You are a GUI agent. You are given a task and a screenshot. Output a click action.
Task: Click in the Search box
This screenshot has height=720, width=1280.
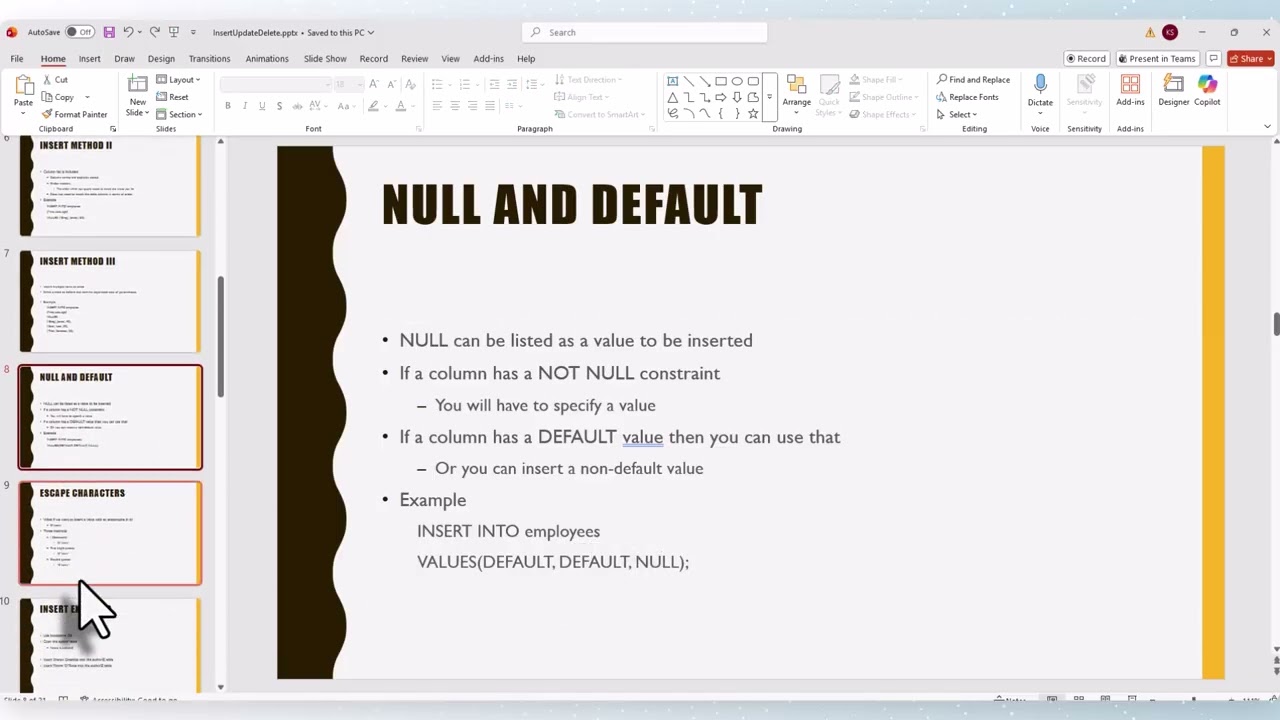[x=644, y=32]
